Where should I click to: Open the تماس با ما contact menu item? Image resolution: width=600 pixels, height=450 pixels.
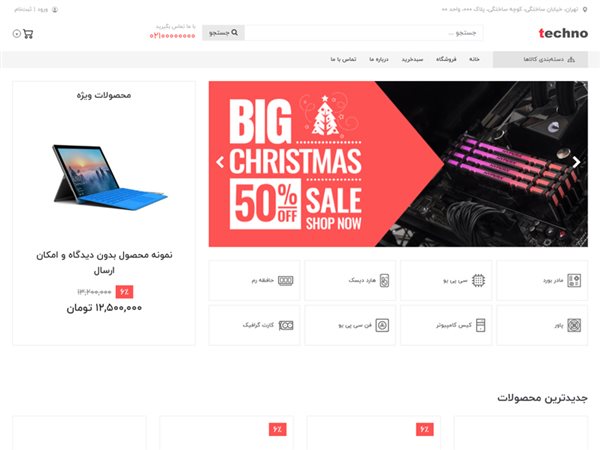coord(343,59)
